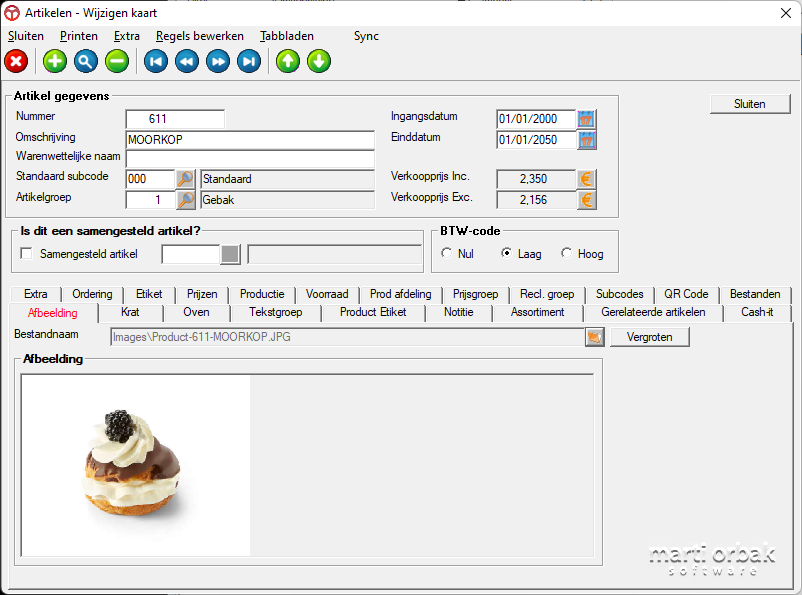The image size is (802, 595).
Task: Click browse folder icon next to Bestandnaam
Action: point(594,337)
